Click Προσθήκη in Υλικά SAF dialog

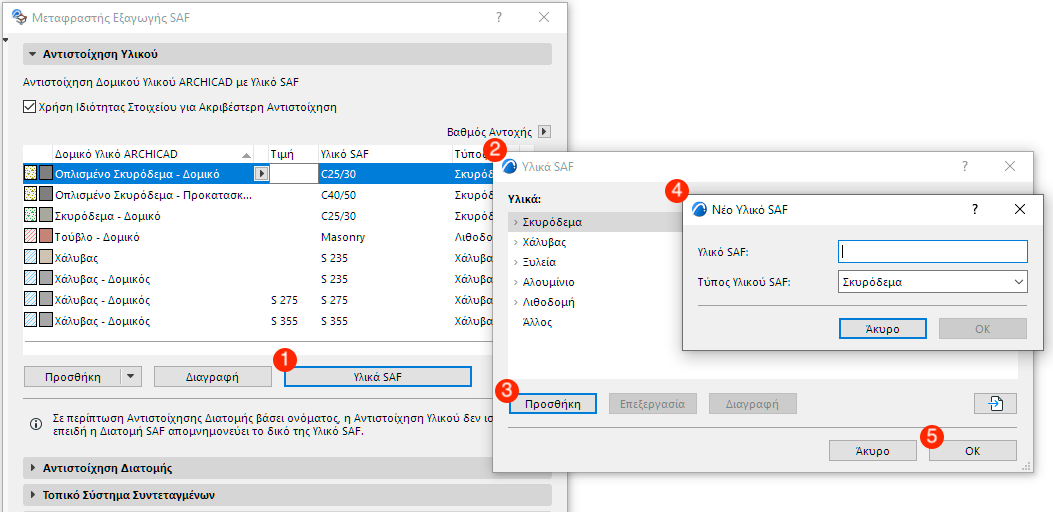[x=553, y=404]
